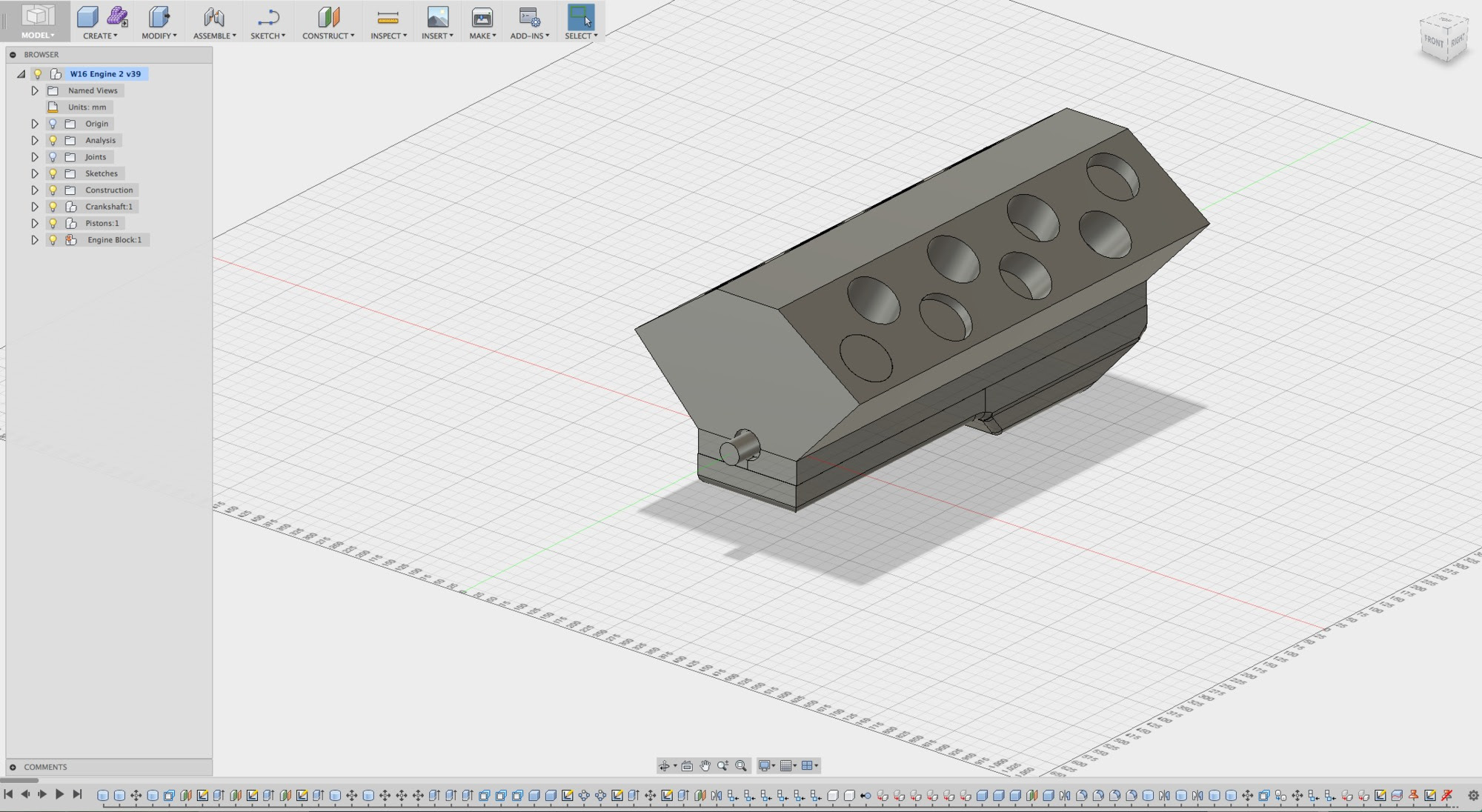Viewport: 1482px width, 812px height.
Task: Jump to the timeline beginning
Action: 8,794
